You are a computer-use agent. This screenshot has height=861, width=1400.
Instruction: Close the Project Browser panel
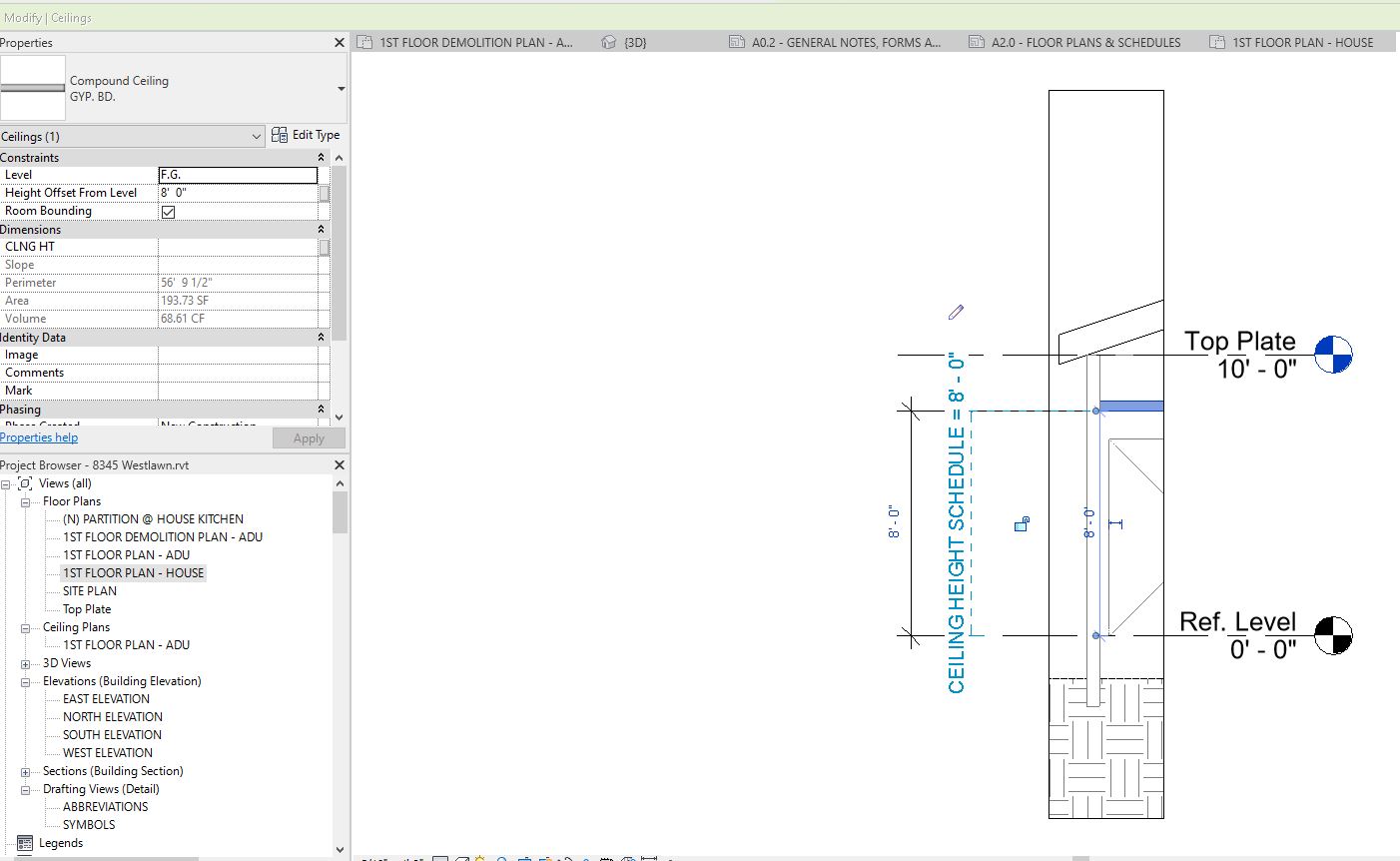tap(339, 465)
